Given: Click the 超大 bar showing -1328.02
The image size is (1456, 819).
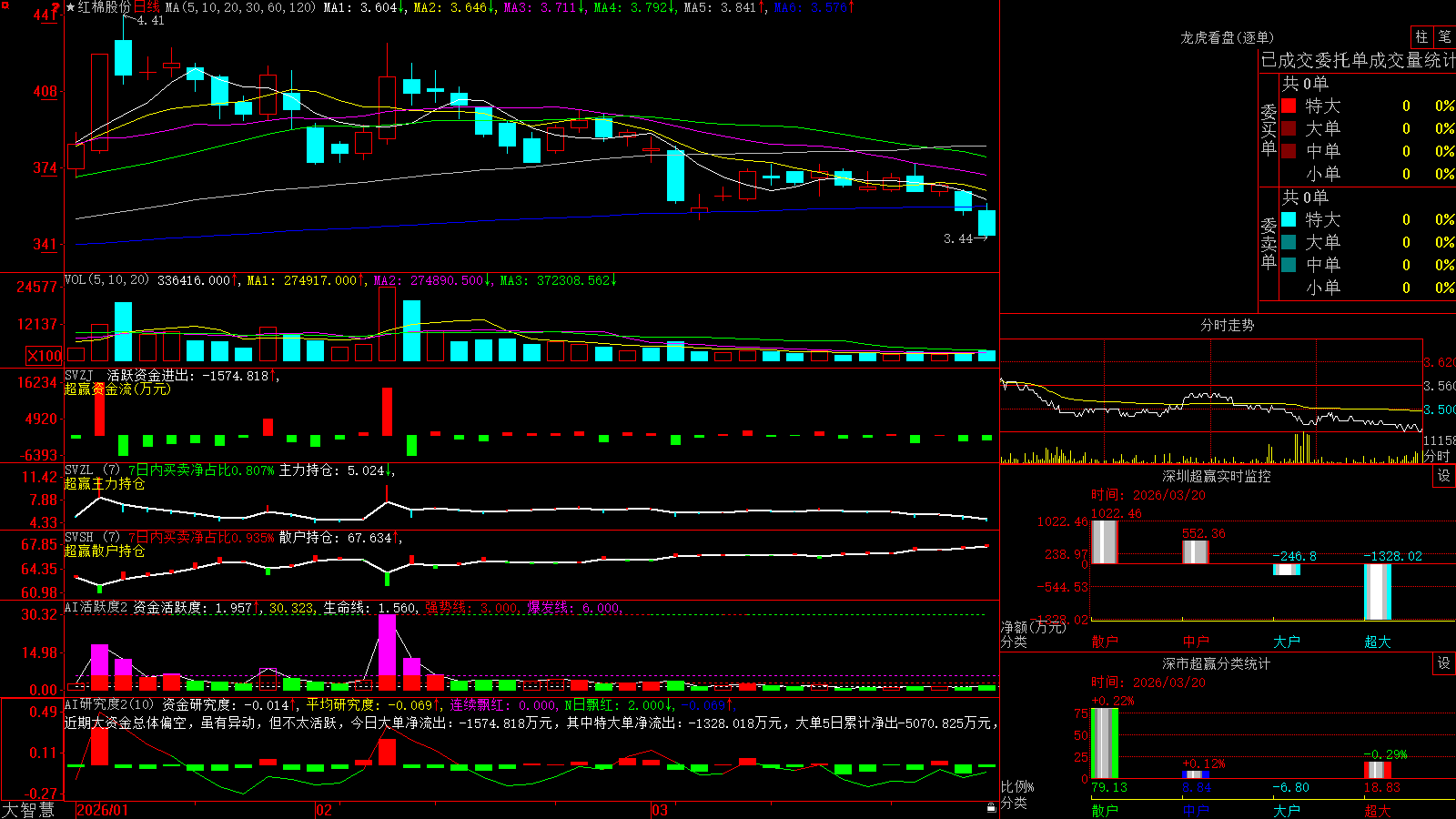Looking at the screenshot, I should (1378, 591).
